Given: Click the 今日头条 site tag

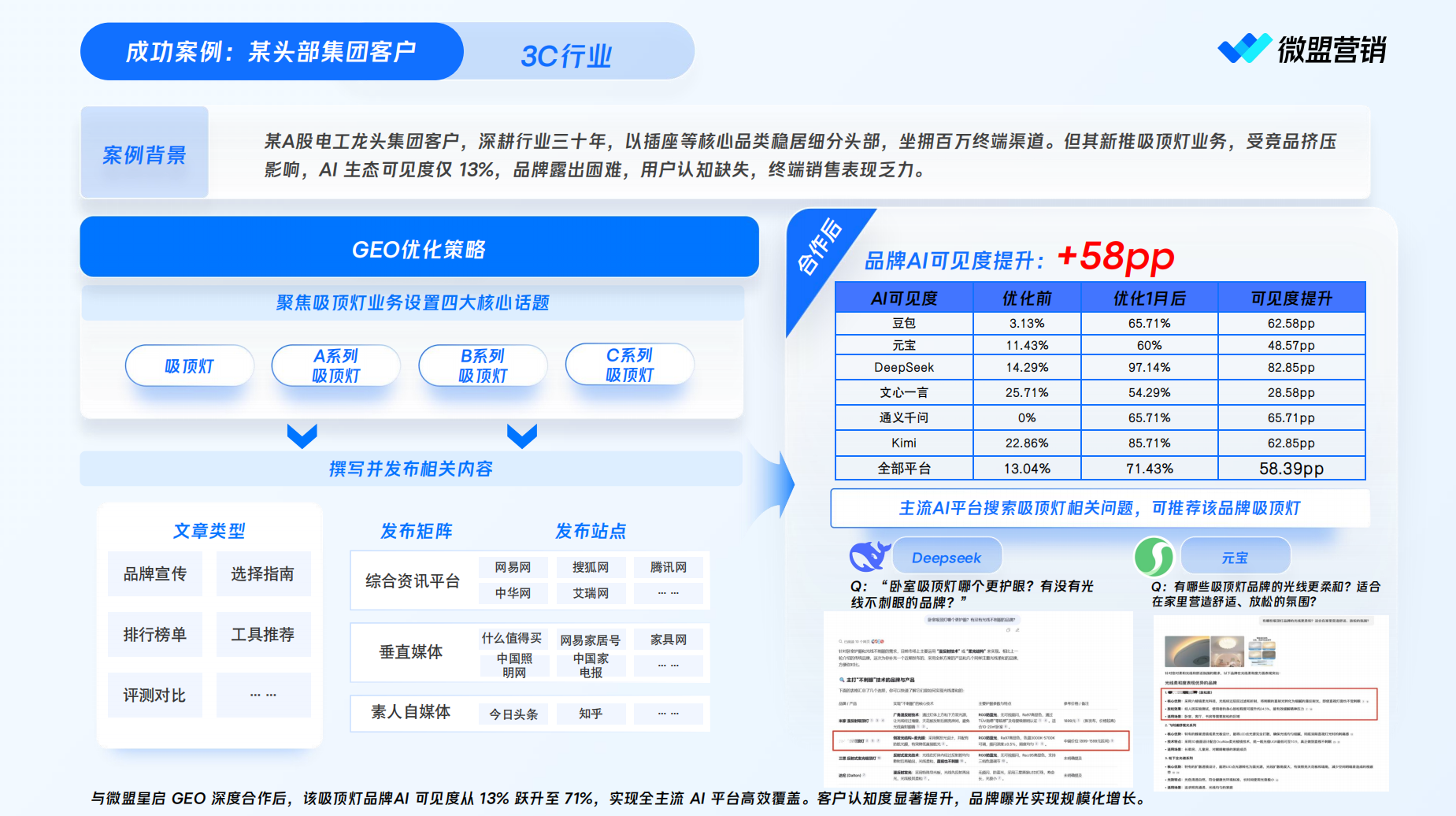Looking at the screenshot, I should point(513,714).
